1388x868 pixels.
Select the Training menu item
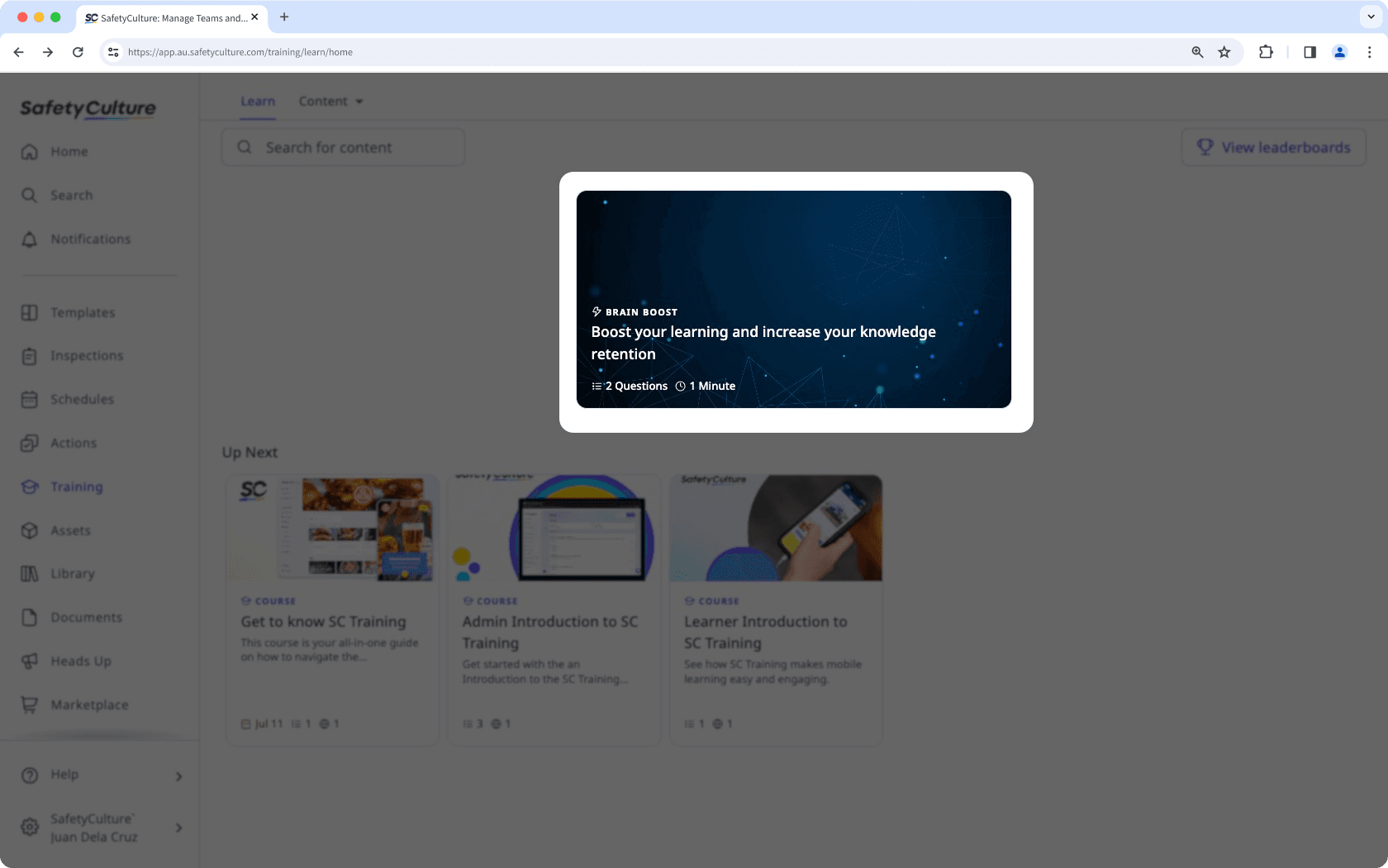click(x=75, y=486)
